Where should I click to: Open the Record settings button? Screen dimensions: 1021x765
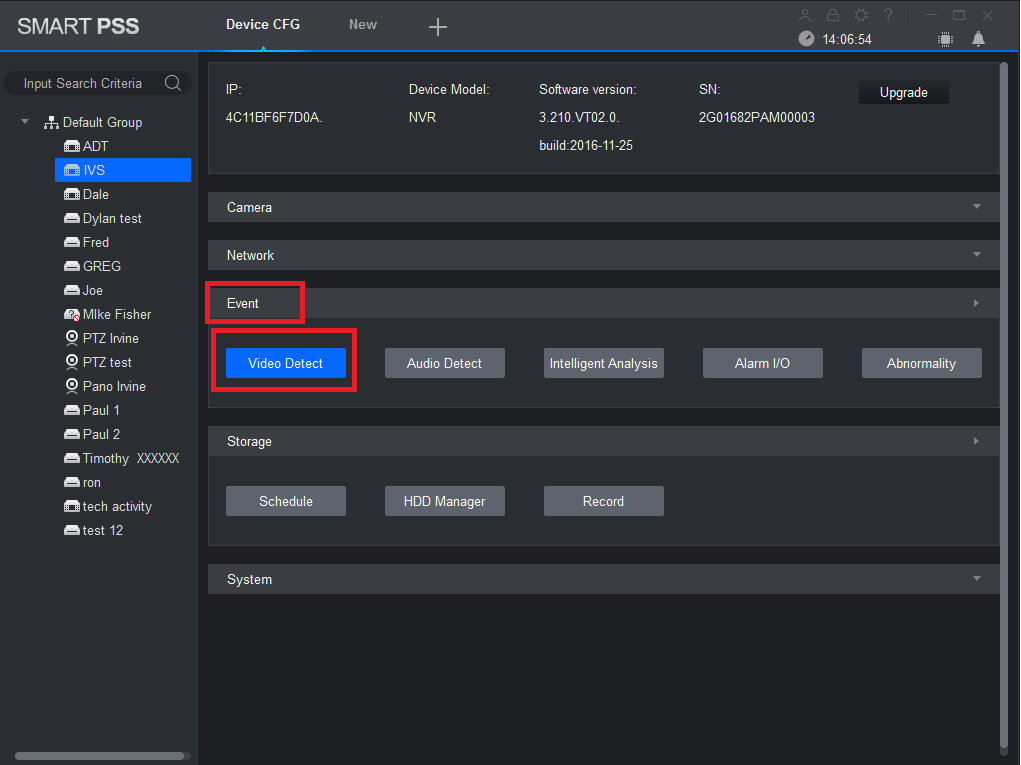[x=603, y=501]
